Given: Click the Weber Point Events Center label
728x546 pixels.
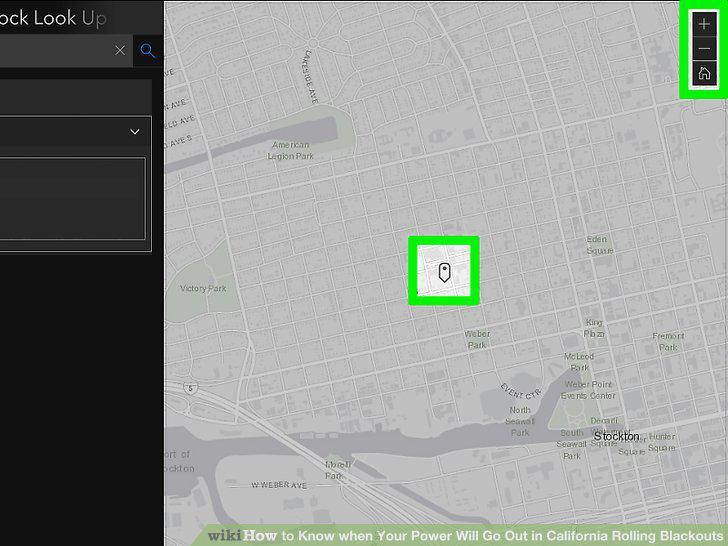Looking at the screenshot, I should [588, 390].
